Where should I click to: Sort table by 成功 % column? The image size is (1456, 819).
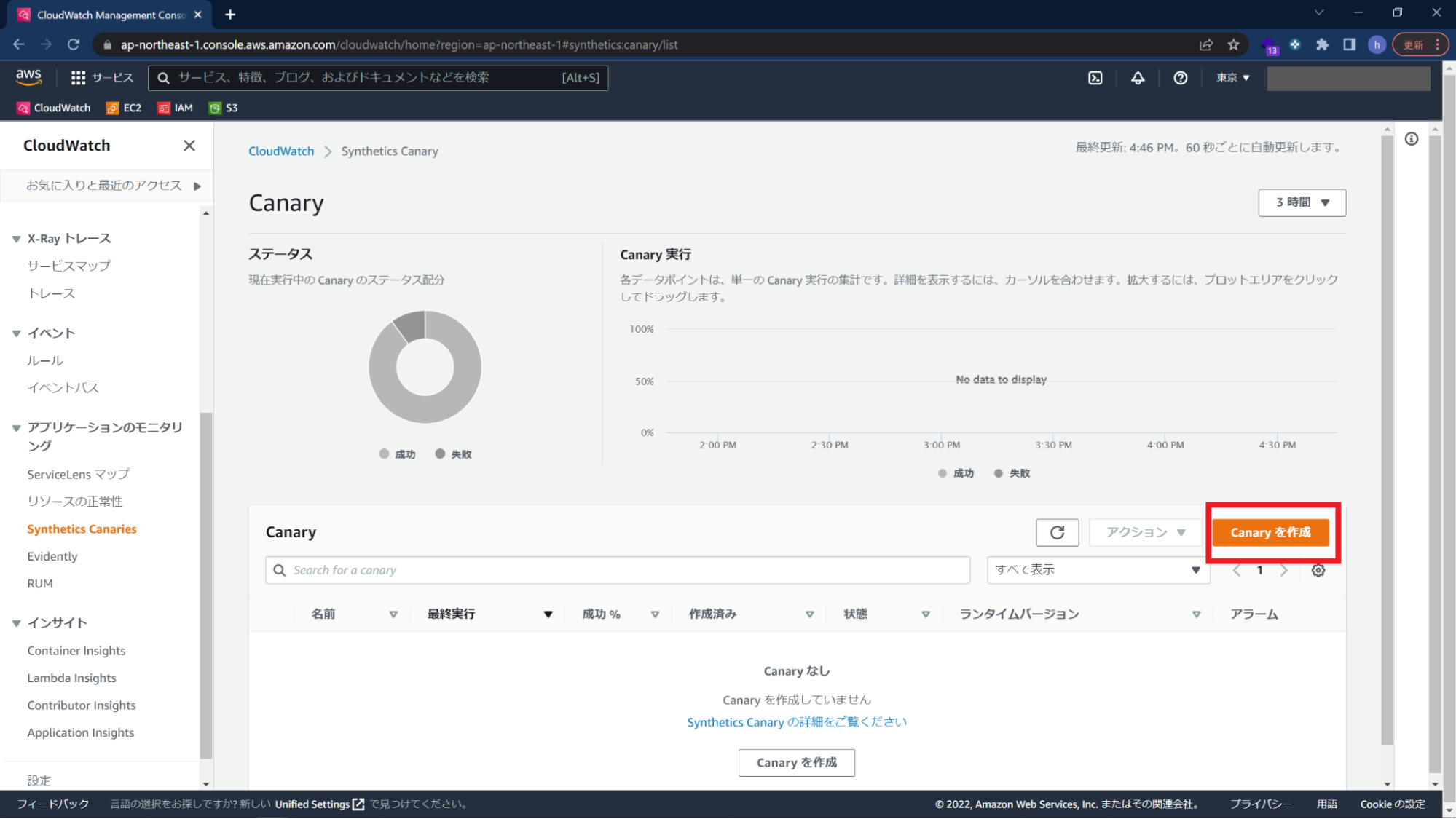655,614
